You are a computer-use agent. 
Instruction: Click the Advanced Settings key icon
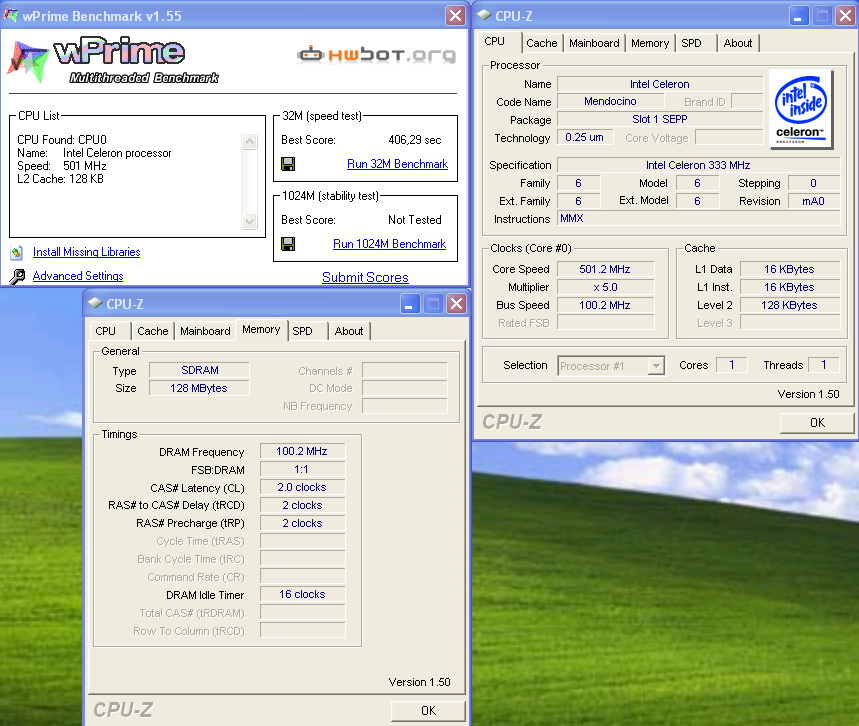17,276
